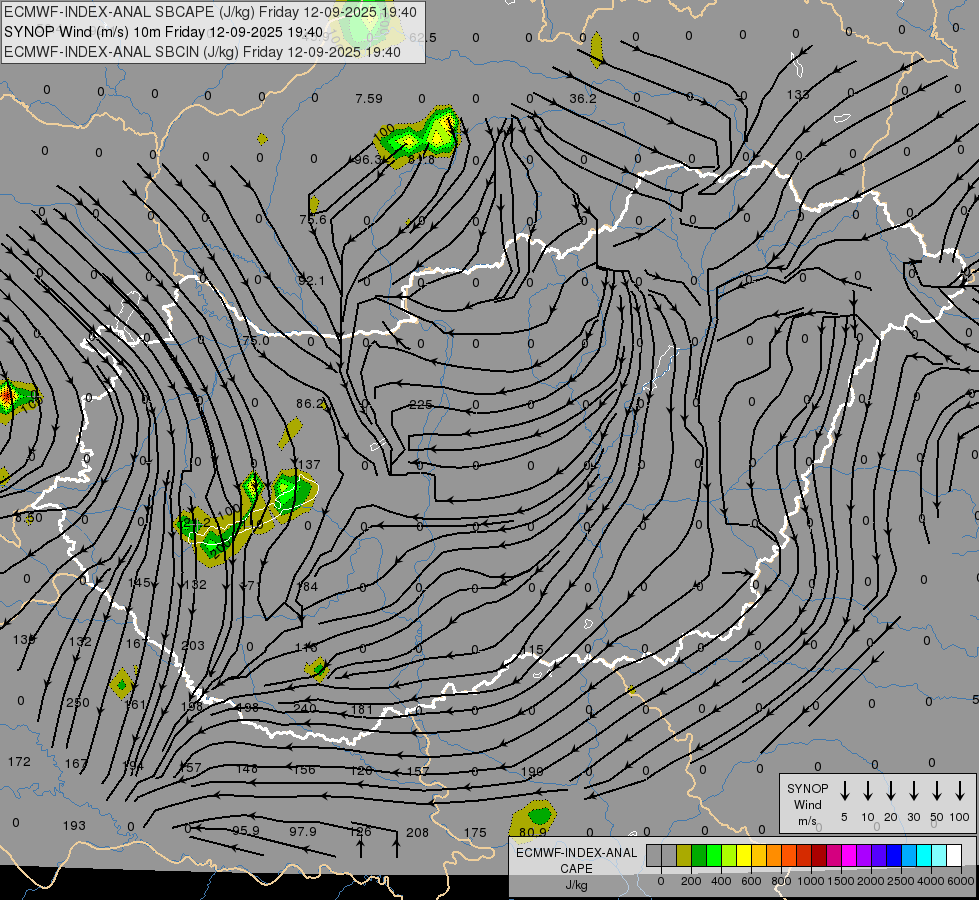Click the 250 value in lower left
Screen dimensions: 979x900
tap(78, 703)
